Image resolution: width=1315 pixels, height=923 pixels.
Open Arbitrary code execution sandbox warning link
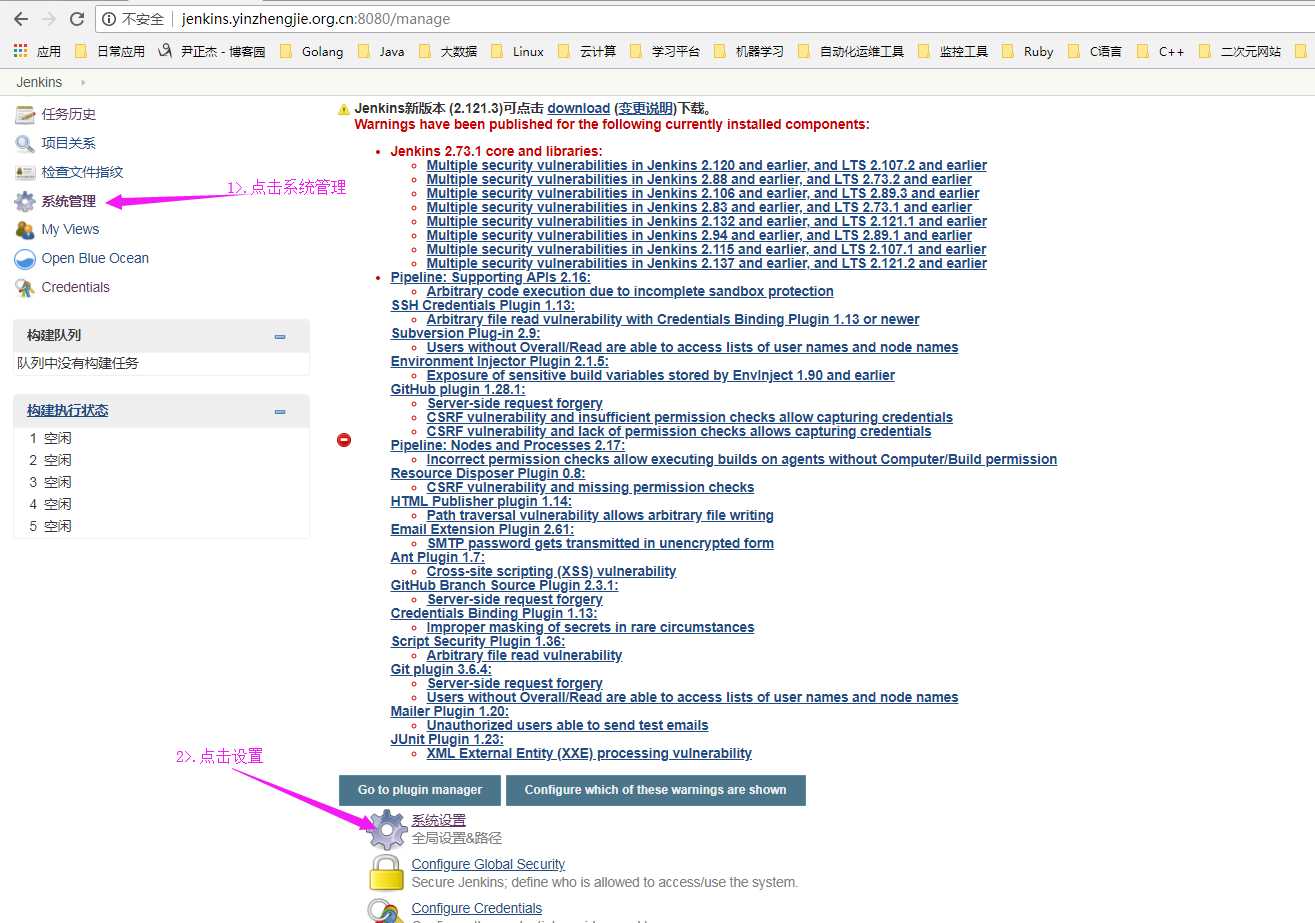pyautogui.click(x=630, y=291)
